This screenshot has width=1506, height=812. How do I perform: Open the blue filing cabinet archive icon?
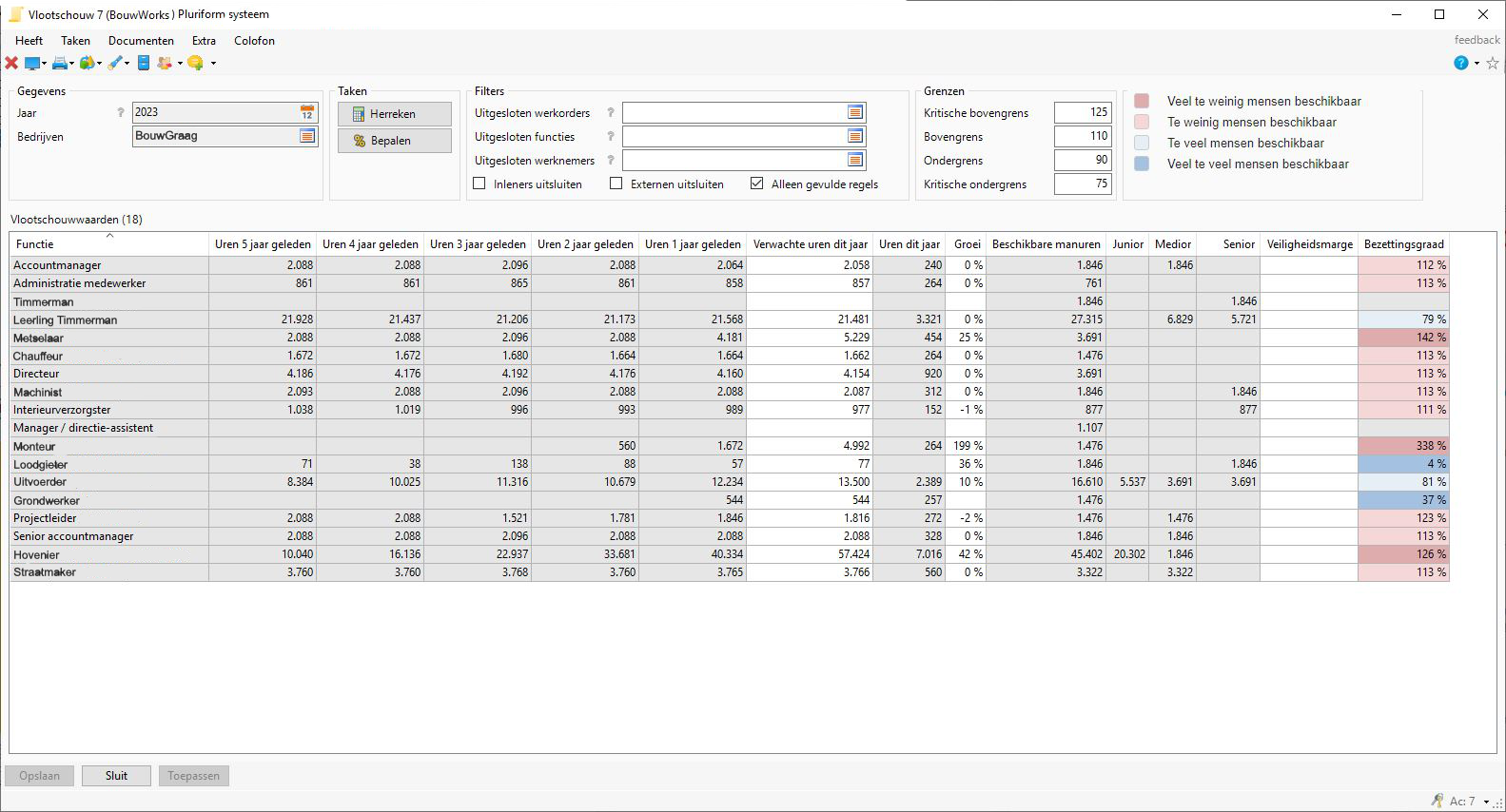point(144,63)
